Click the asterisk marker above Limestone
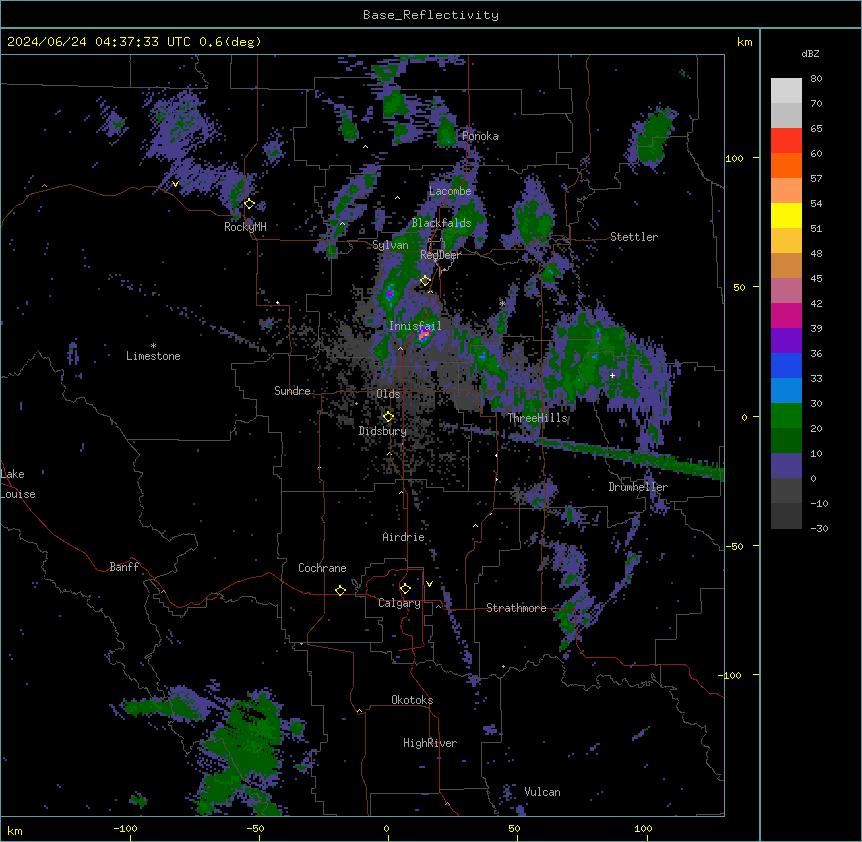 pos(153,346)
